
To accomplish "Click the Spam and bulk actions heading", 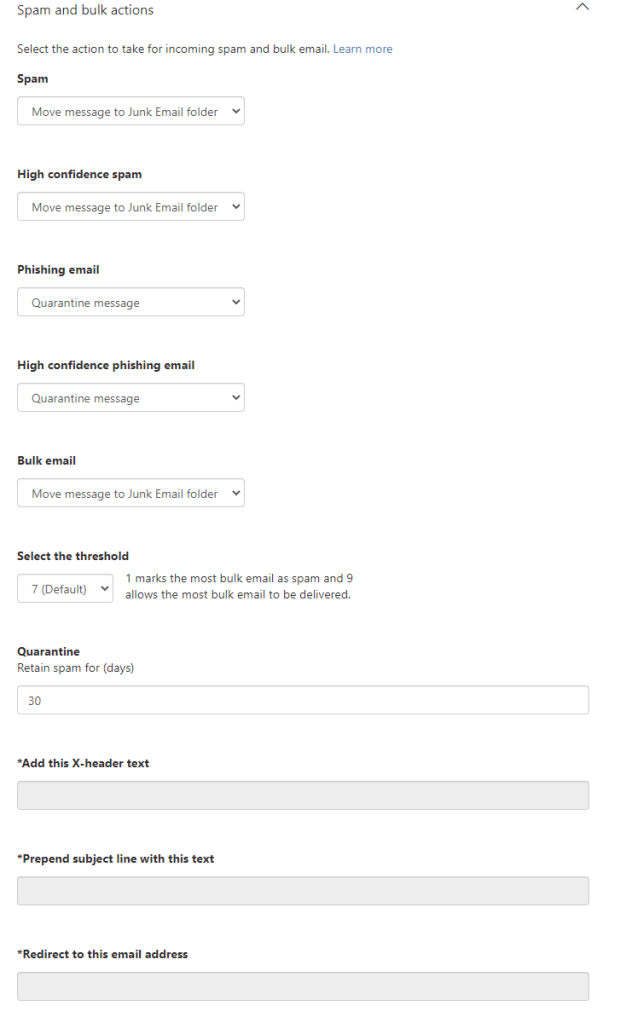I will point(86,10).
